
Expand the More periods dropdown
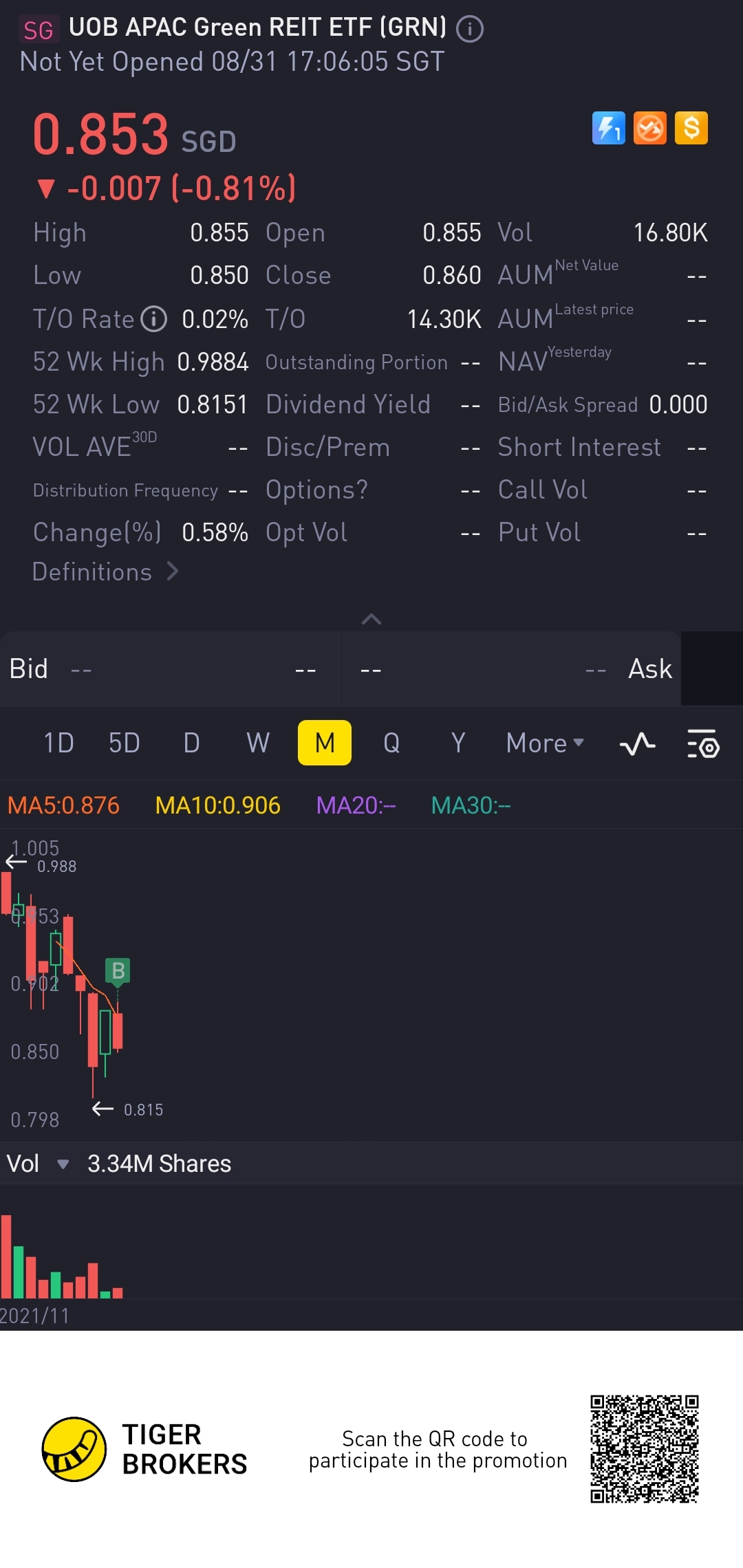coord(545,743)
